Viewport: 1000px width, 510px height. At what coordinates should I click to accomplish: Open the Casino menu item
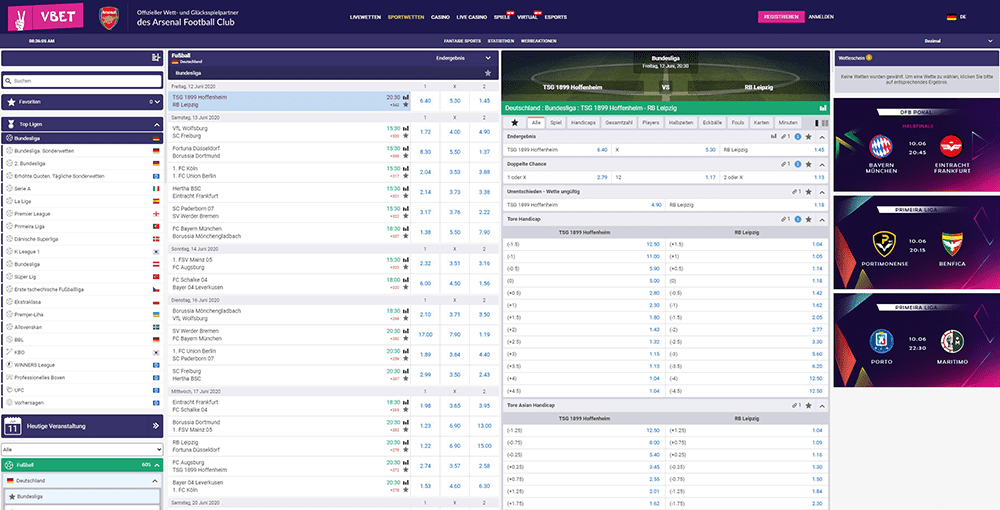[440, 17]
